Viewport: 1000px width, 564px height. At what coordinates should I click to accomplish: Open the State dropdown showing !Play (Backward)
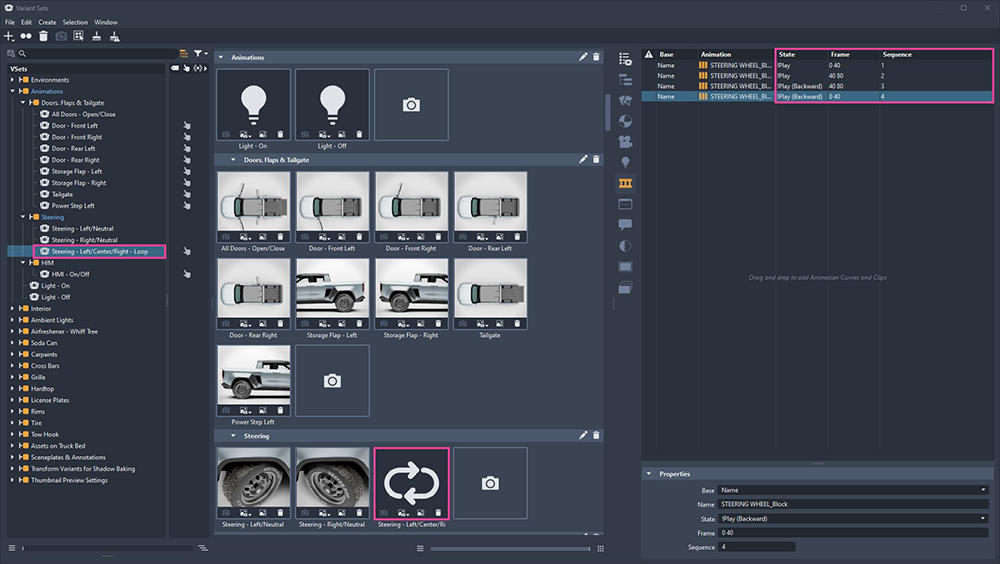click(x=853, y=519)
